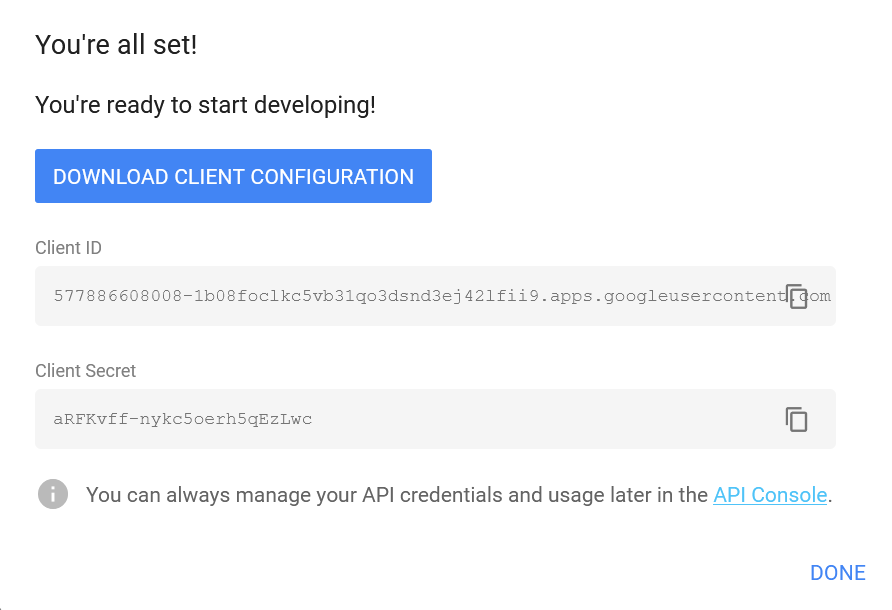Viewport: 892px width, 610px height.
Task: Click the You're all set heading
Action: [116, 44]
